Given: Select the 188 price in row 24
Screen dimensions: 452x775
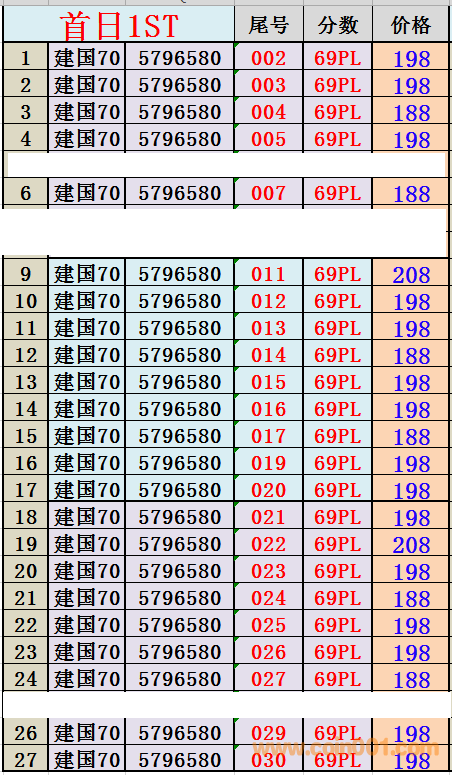Looking at the screenshot, I should click(410, 679).
